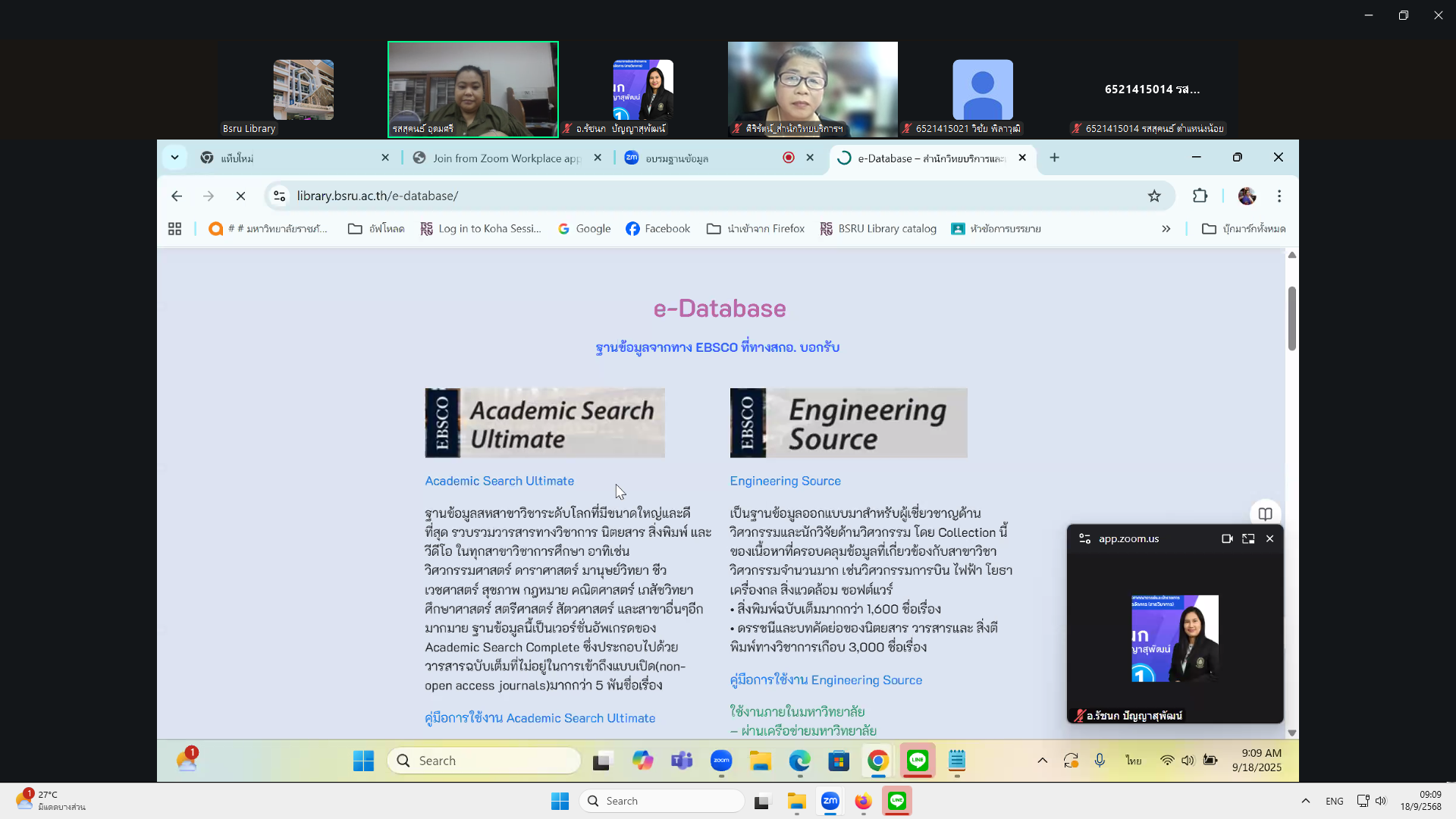Open the apps grid in bookmarks bar
The width and height of the screenshot is (1456, 819).
click(x=174, y=229)
